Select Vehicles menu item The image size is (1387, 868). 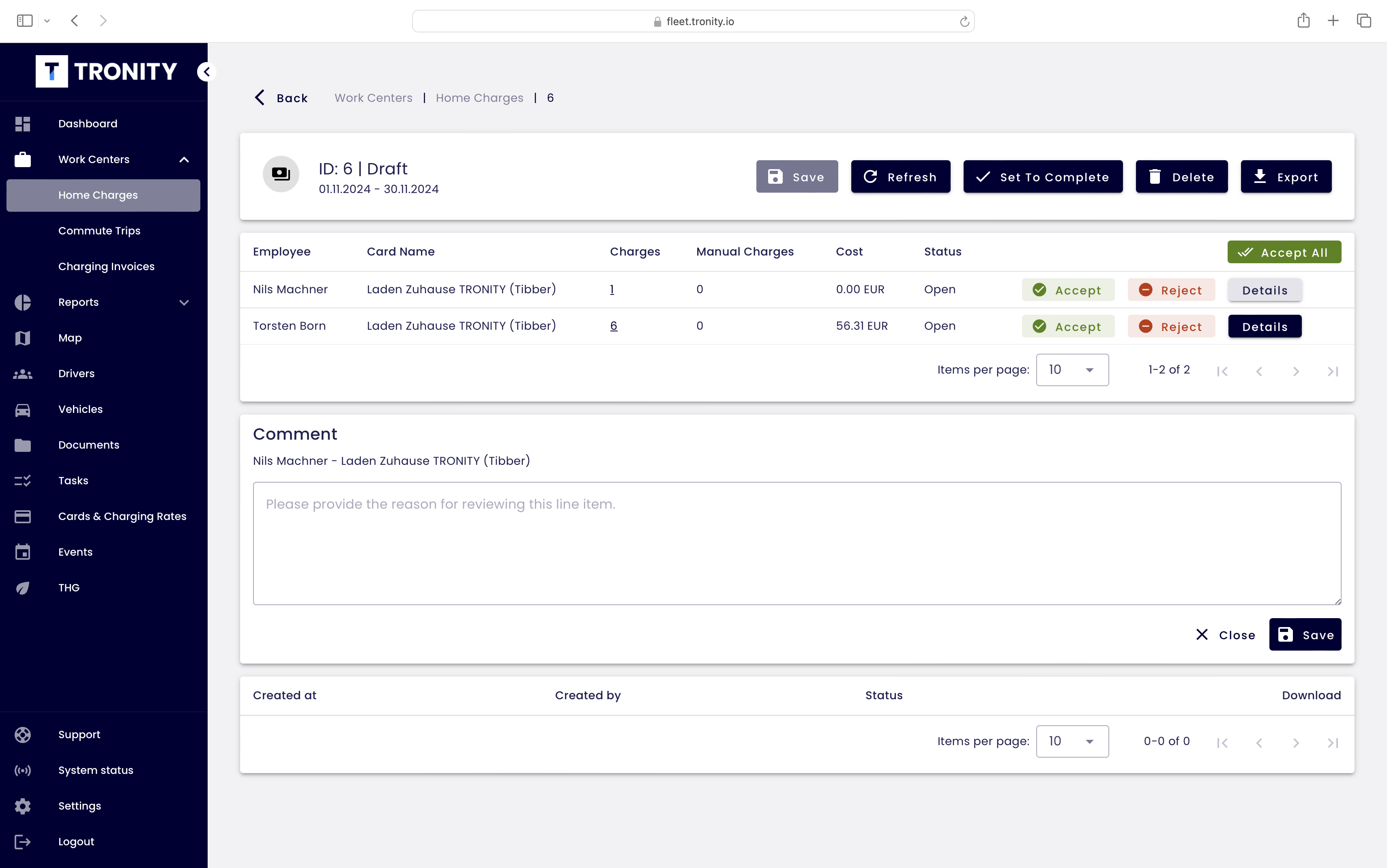coord(80,409)
